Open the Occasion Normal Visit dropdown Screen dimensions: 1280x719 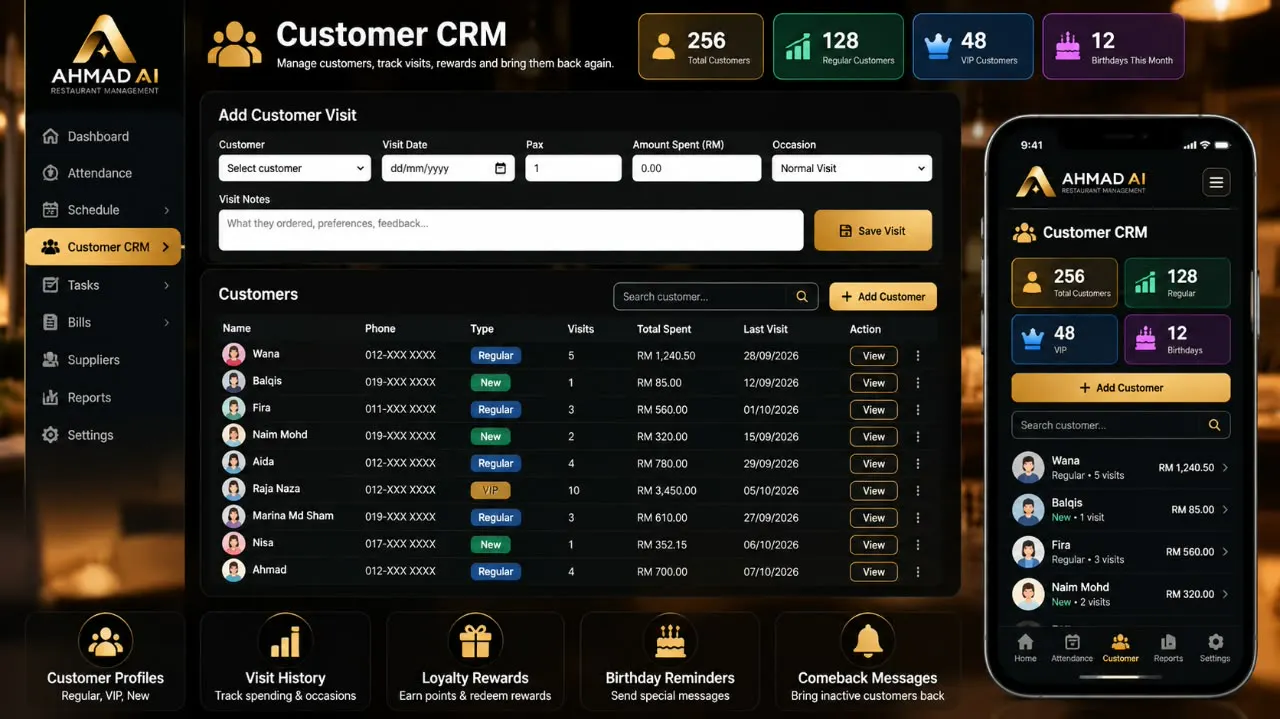[851, 168]
